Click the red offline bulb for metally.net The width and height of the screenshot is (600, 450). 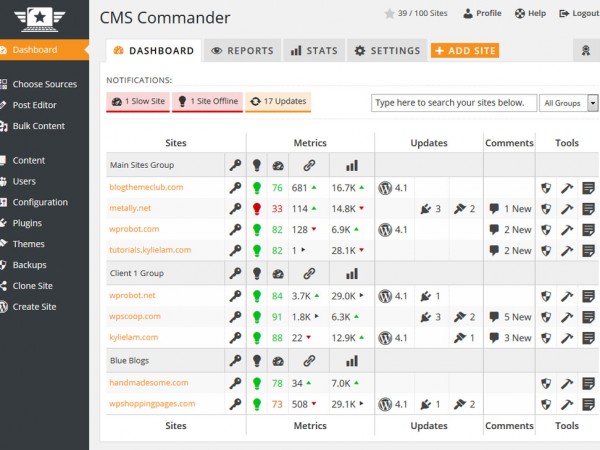[x=256, y=209]
